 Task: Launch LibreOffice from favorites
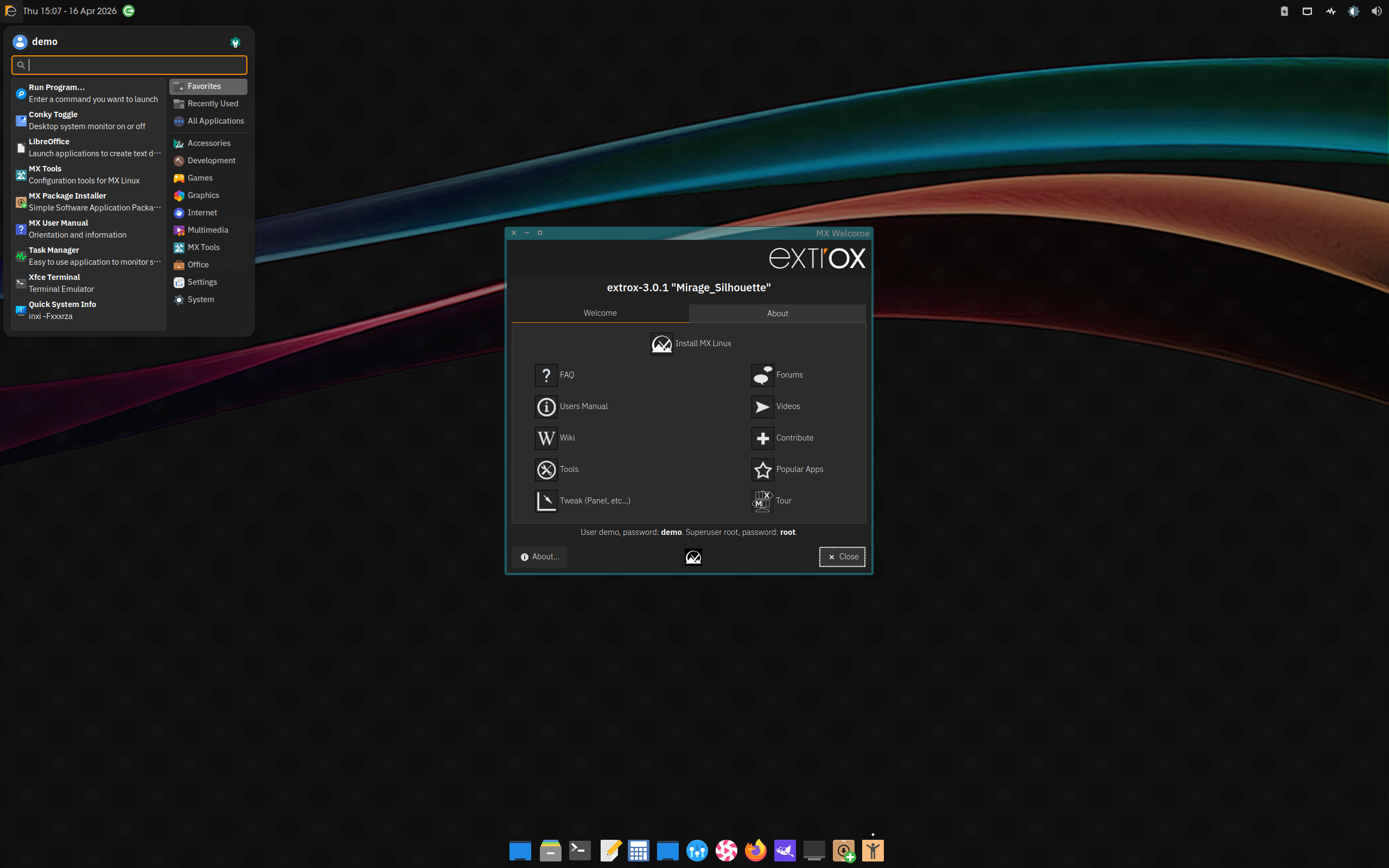click(x=88, y=148)
